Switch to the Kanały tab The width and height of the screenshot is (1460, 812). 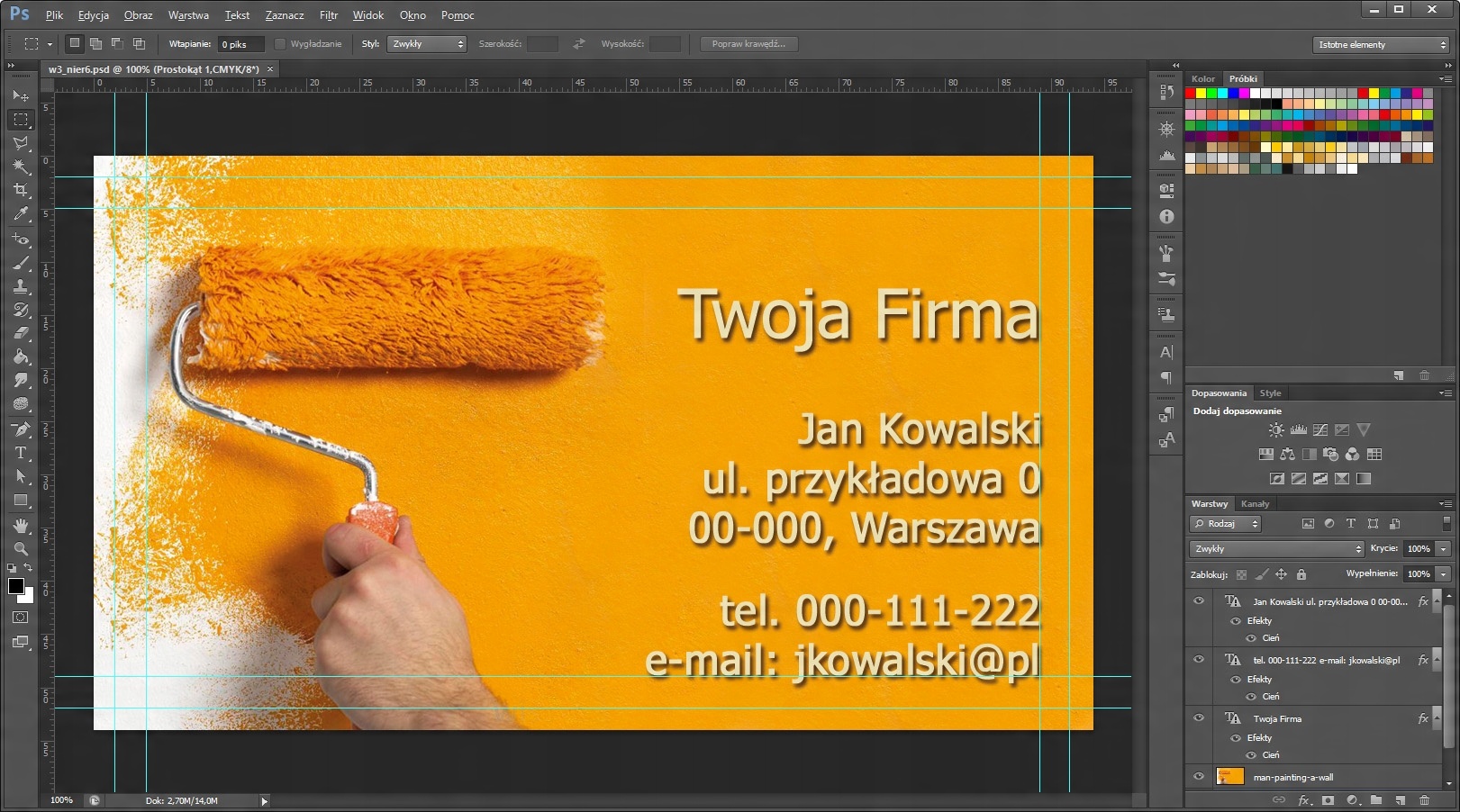[x=1255, y=504]
